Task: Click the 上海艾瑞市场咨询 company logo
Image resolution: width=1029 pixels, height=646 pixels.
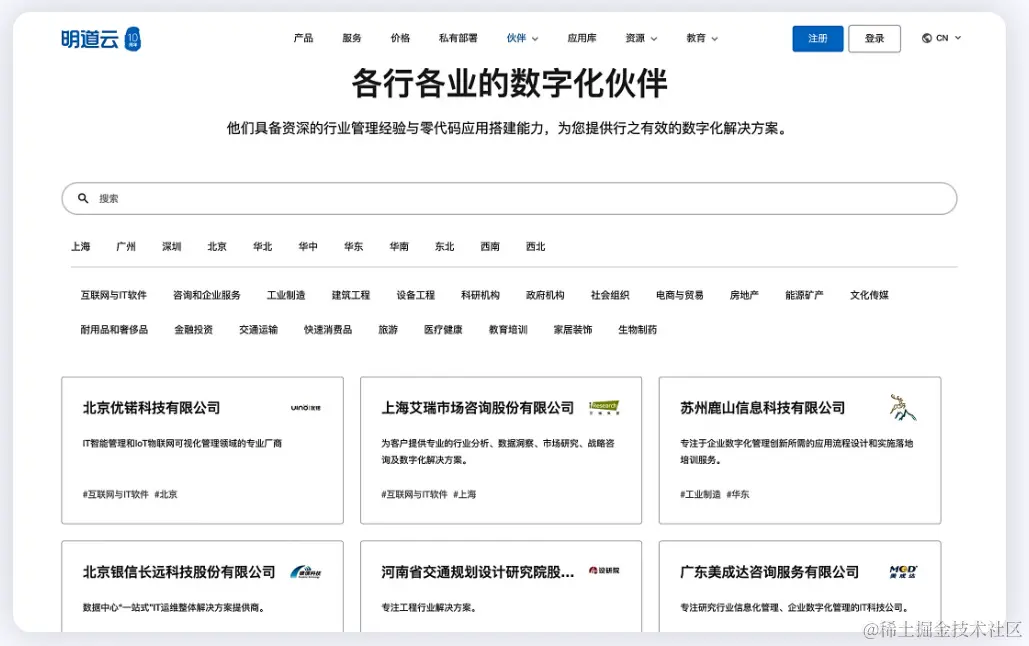Action: pos(604,407)
